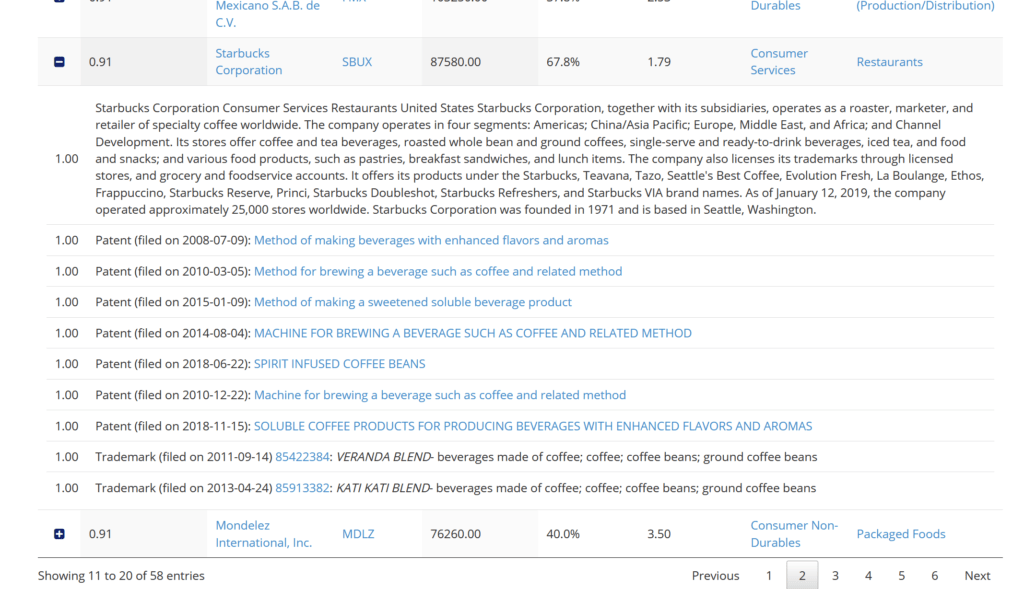Open the MDLZ ticker link

click(358, 534)
